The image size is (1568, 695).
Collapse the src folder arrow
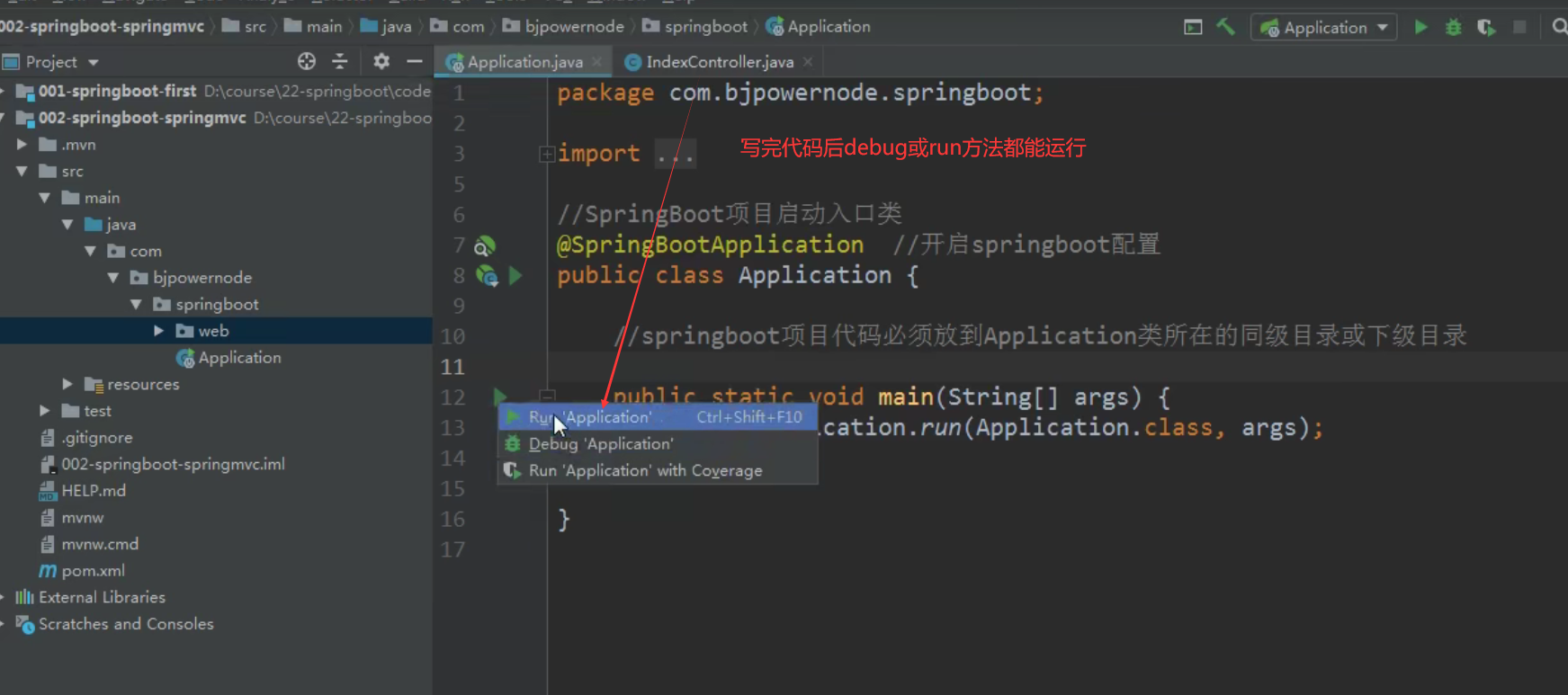[22, 171]
